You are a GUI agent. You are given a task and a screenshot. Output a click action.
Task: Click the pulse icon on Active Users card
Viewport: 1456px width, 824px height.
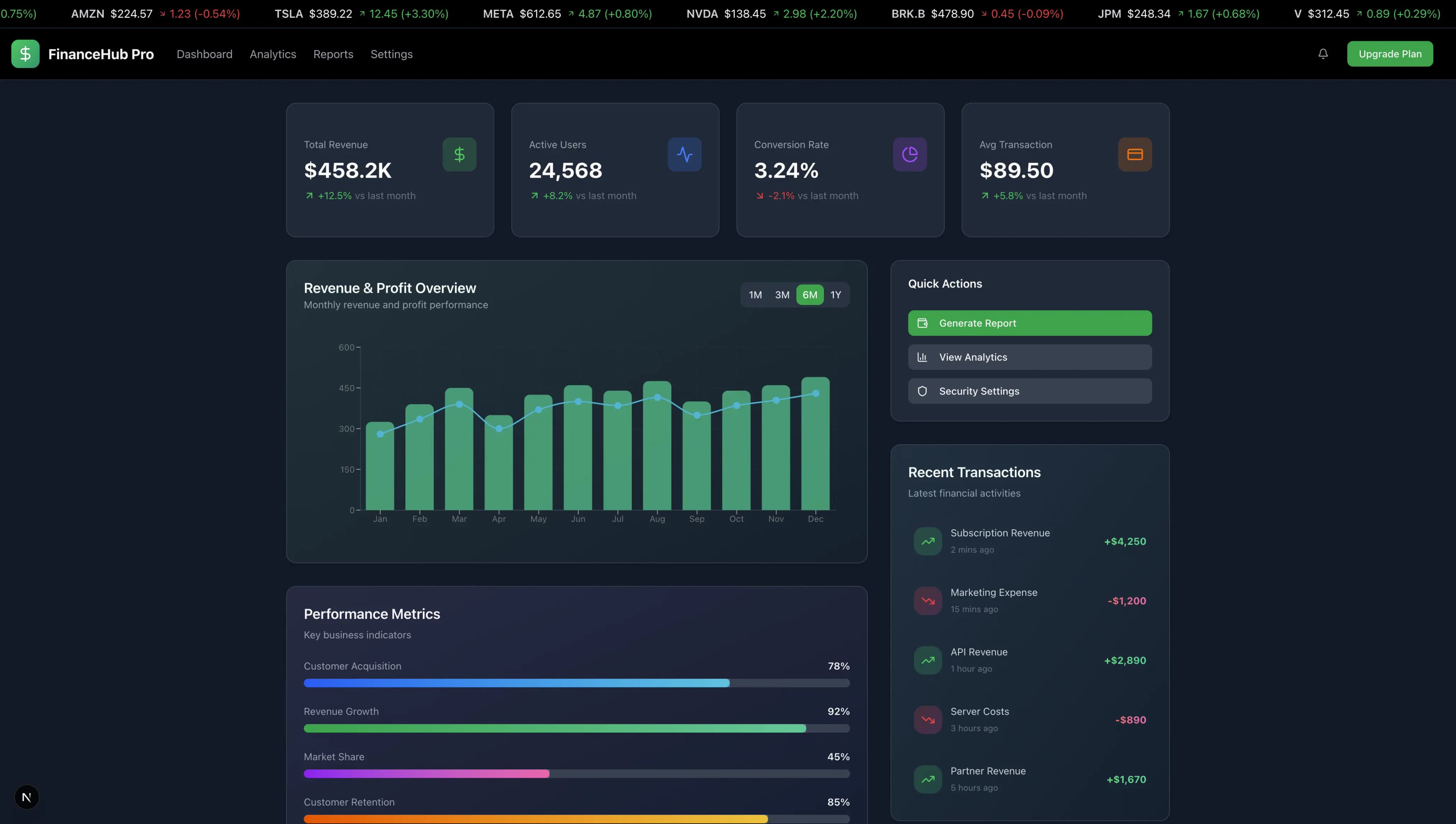pyautogui.click(x=684, y=154)
